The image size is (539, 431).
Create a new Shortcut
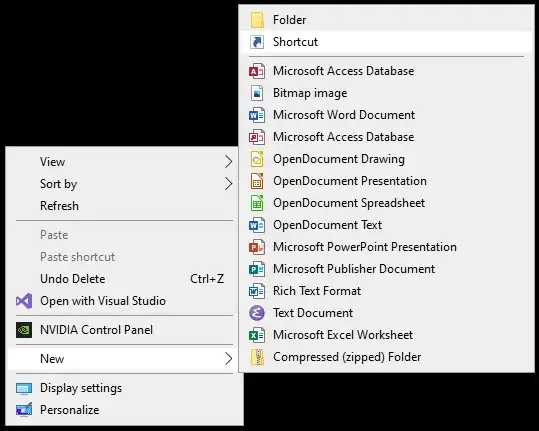[x=386, y=42]
